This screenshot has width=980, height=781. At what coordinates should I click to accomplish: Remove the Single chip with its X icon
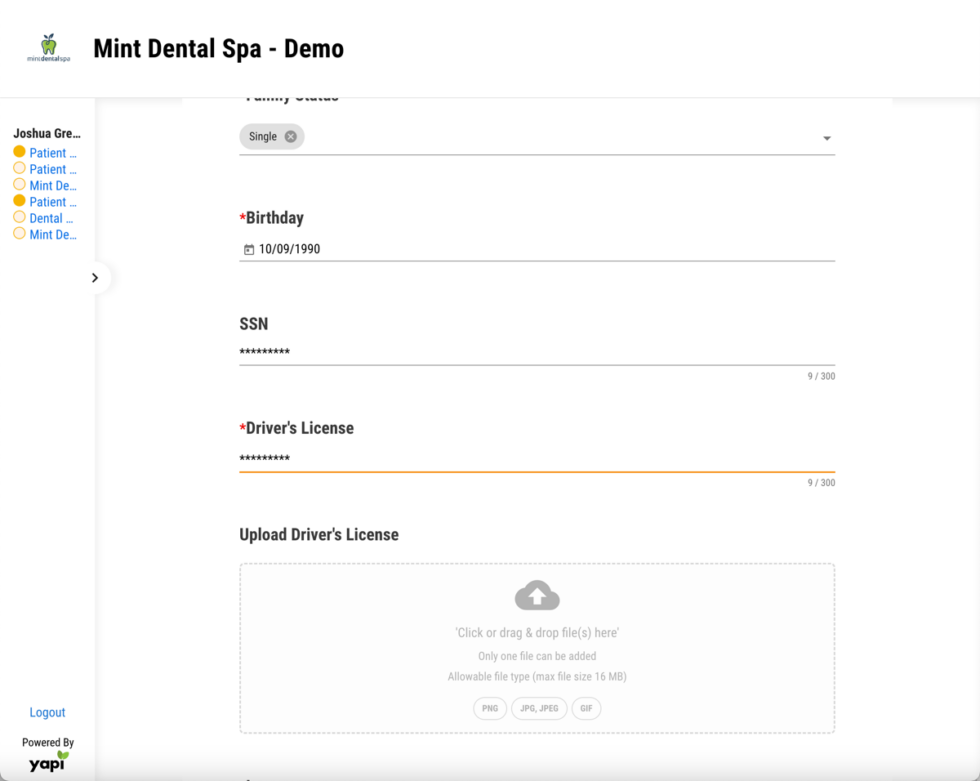click(289, 136)
